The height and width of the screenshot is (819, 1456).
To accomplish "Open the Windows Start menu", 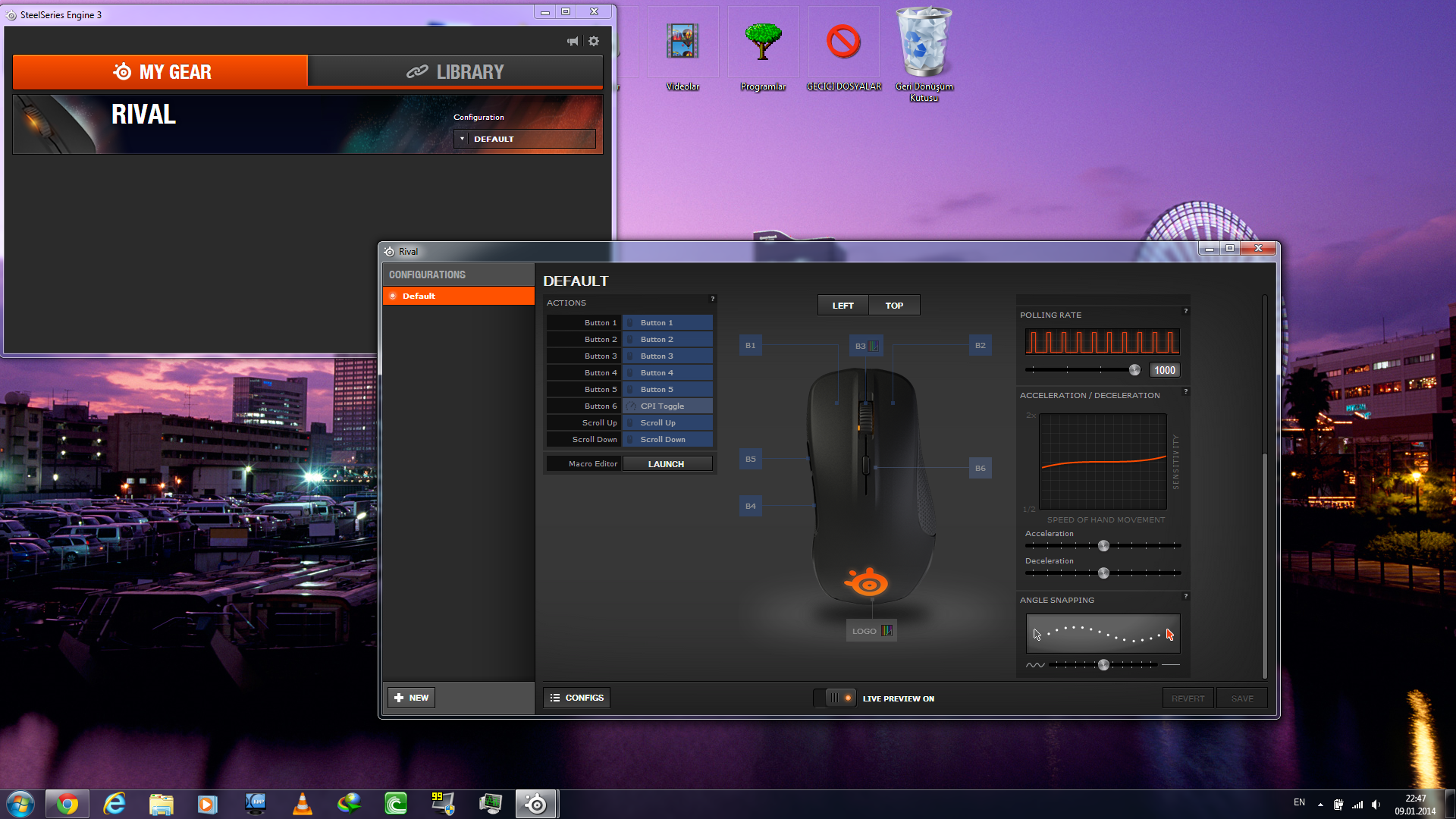I will 20,804.
